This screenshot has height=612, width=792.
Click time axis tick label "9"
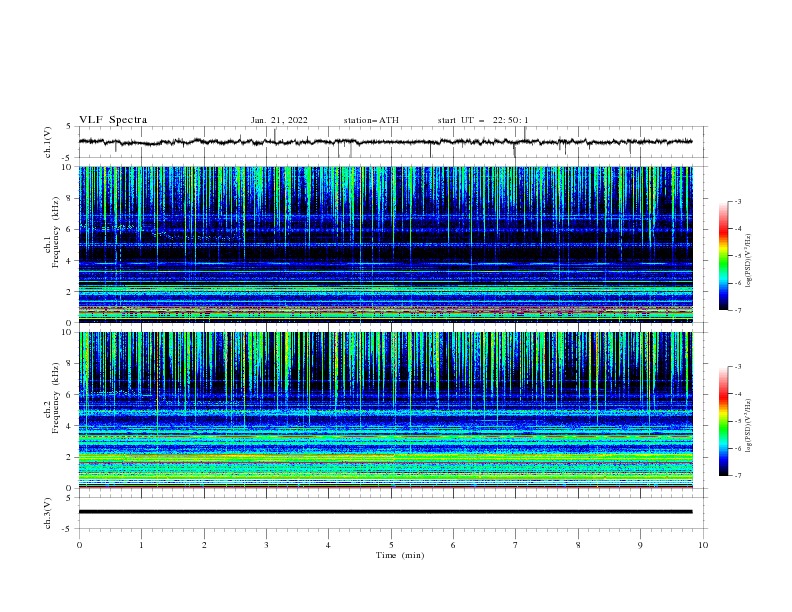pos(640,545)
